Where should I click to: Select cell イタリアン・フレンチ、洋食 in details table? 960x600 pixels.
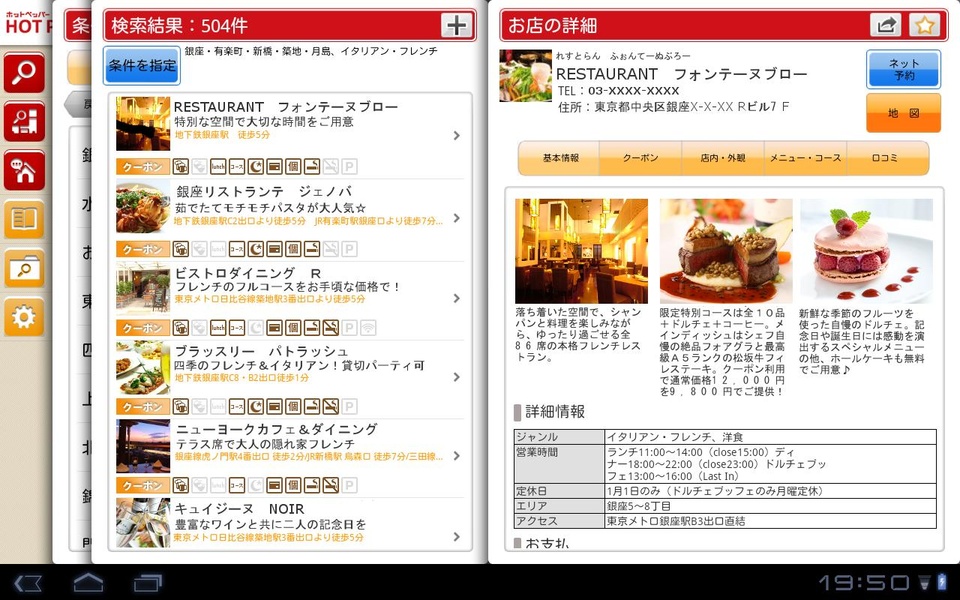770,437
